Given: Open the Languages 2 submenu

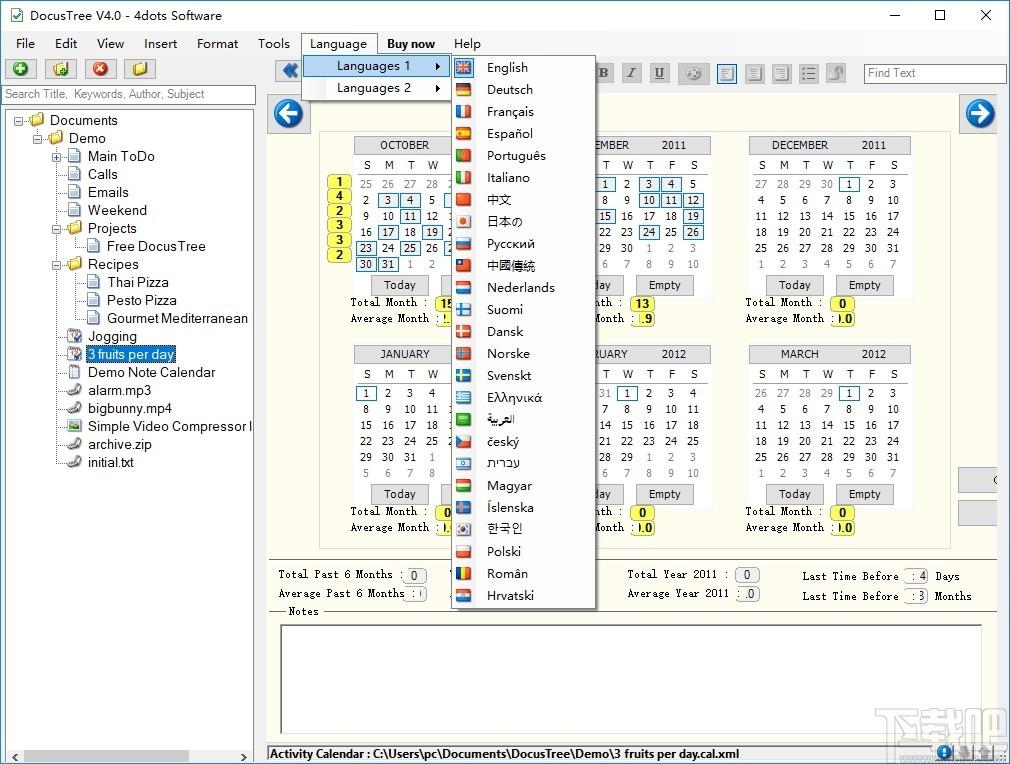Looking at the screenshot, I should [376, 88].
